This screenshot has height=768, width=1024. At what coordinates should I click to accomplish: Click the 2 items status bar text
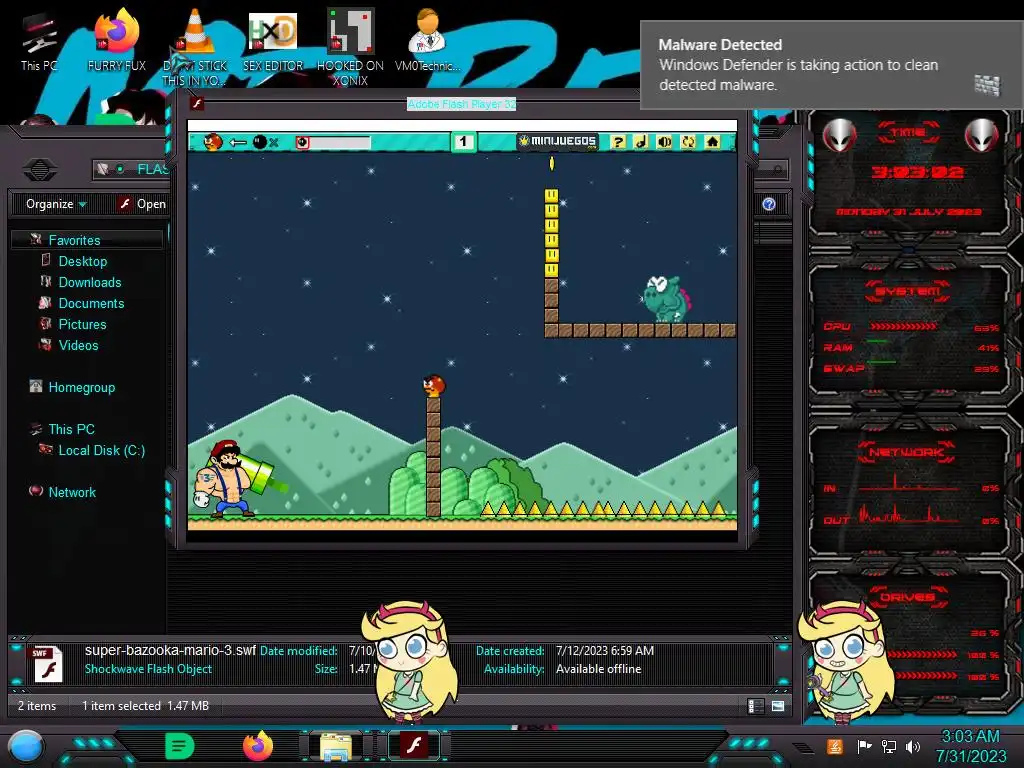pyautogui.click(x=37, y=705)
